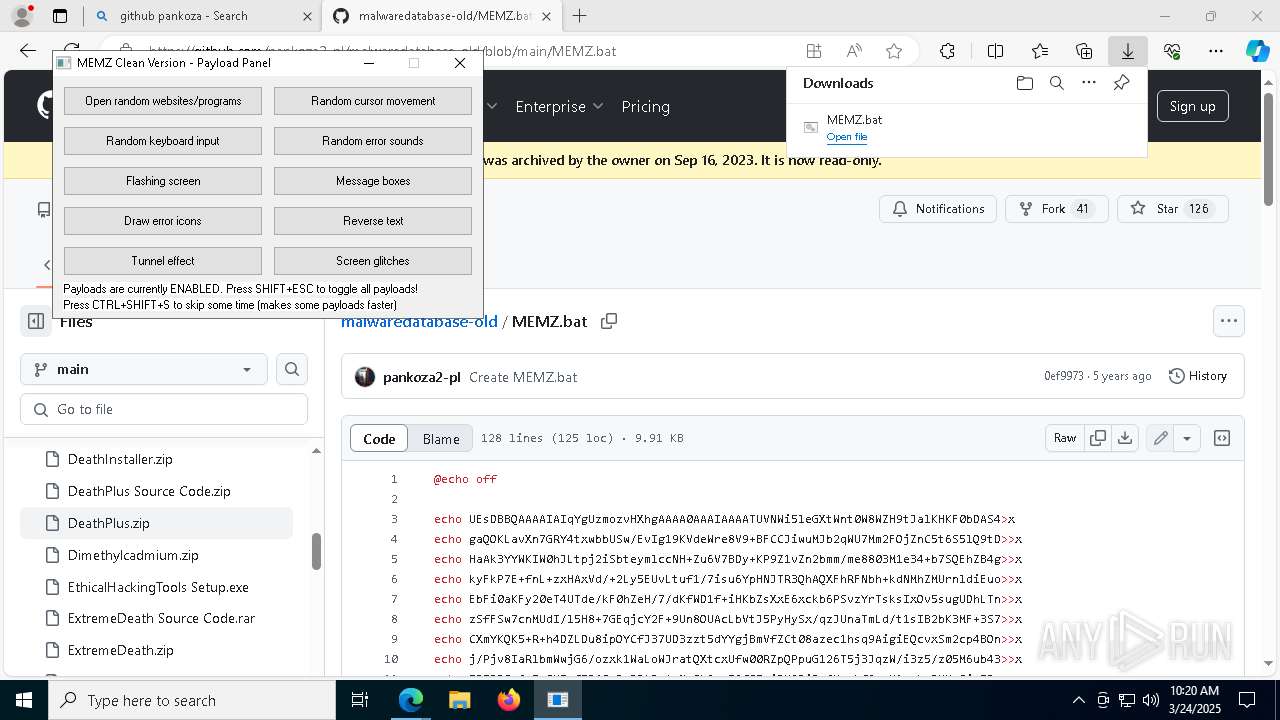Search downloads with magnifier icon
Image resolution: width=1280 pixels, height=720 pixels.
pyautogui.click(x=1056, y=83)
